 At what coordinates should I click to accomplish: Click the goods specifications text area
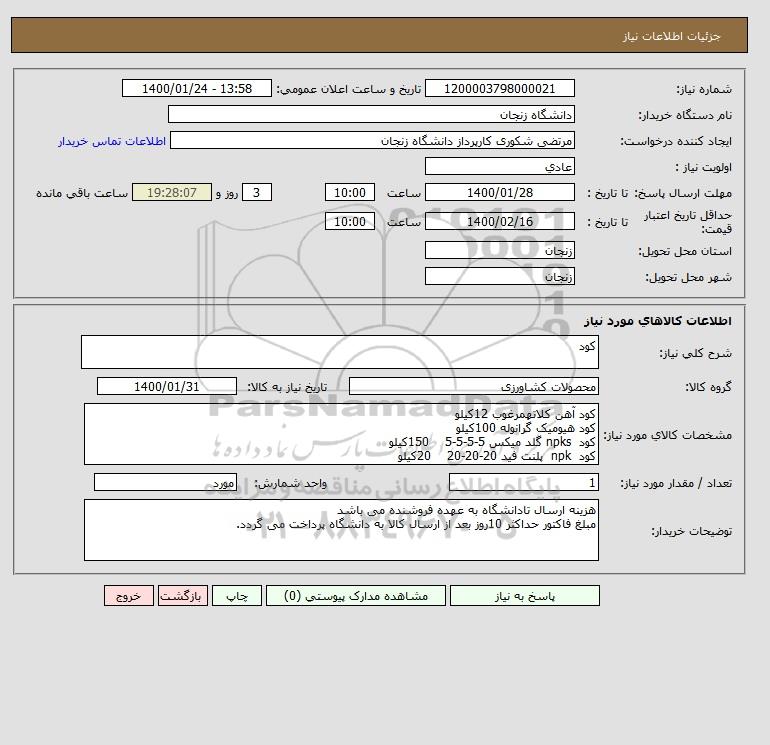coord(341,434)
